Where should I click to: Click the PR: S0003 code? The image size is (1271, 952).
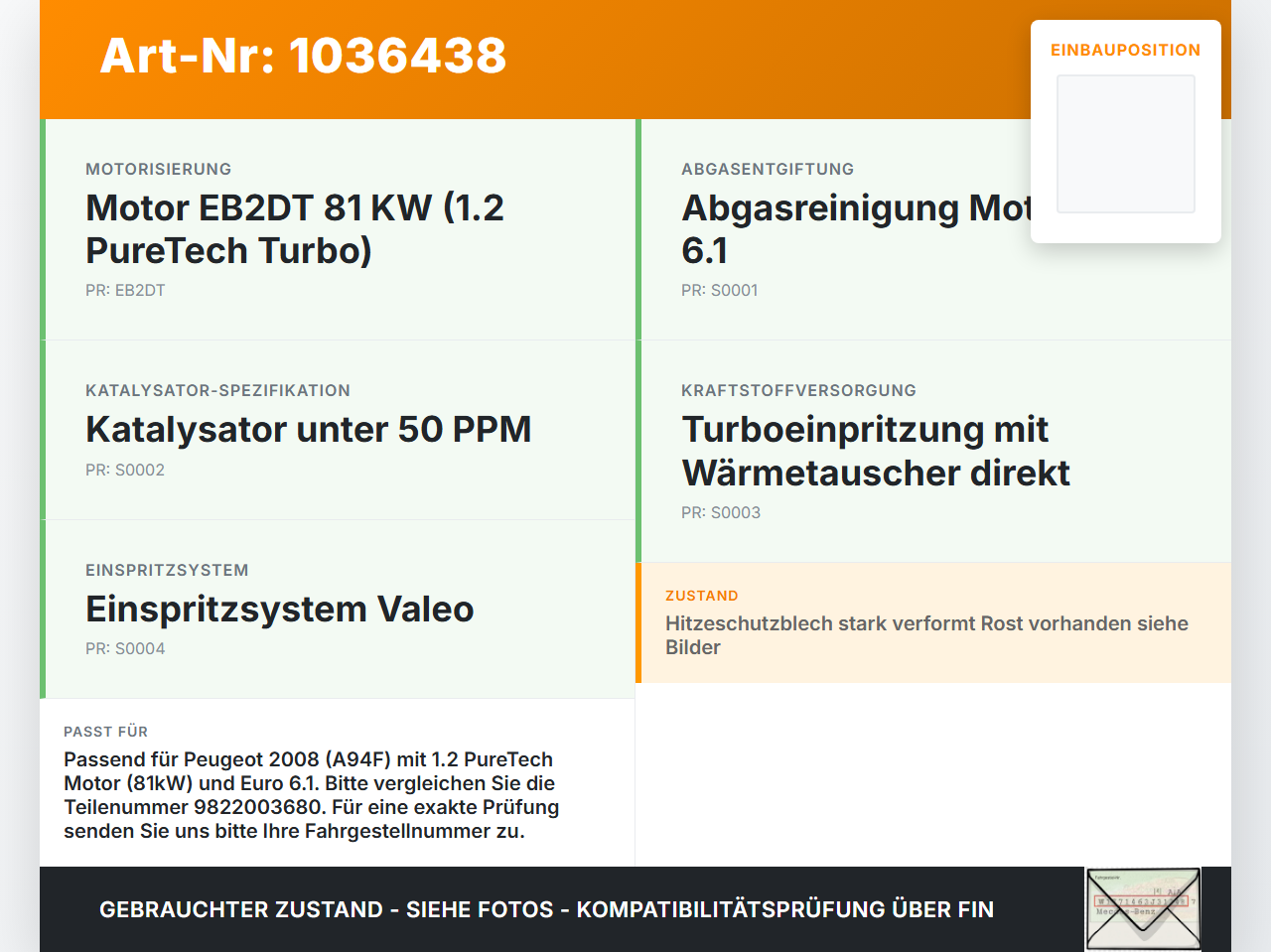coord(721,513)
